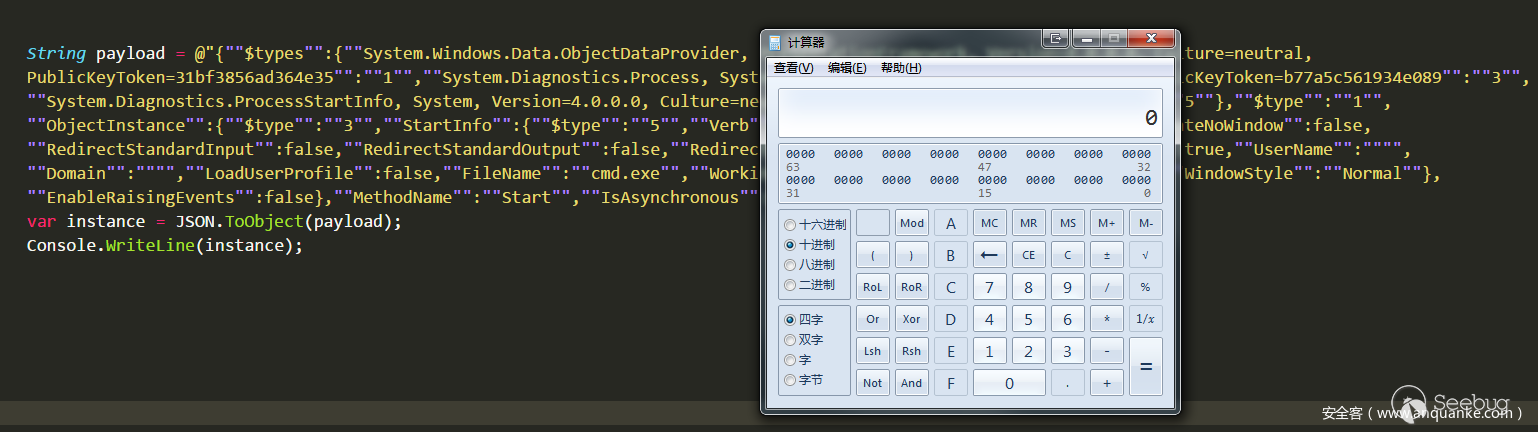Image resolution: width=1538 pixels, height=432 pixels.
Task: Click the digit 2 button
Action: (x=1028, y=351)
